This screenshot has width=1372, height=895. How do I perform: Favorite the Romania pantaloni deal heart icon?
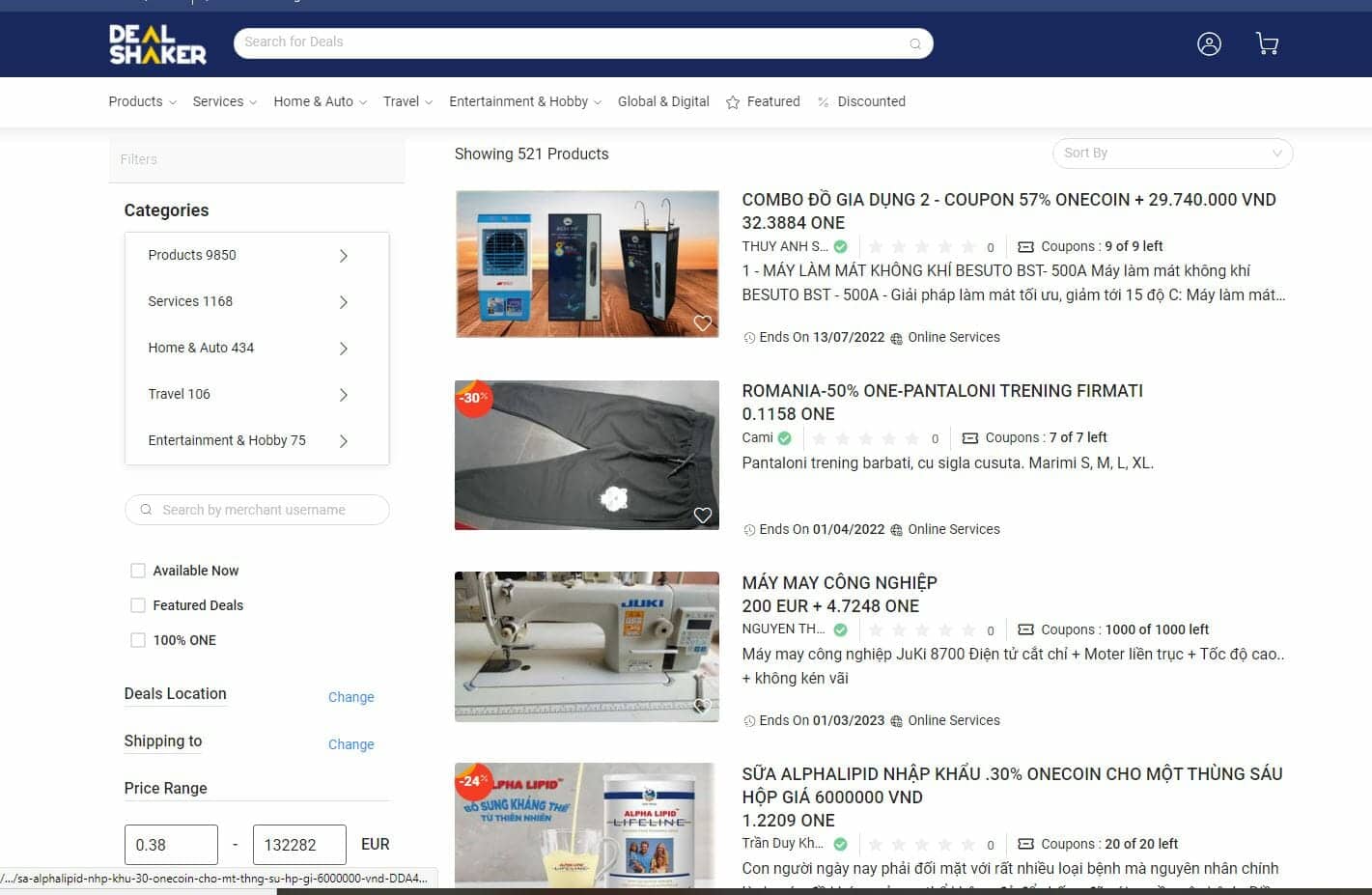pyautogui.click(x=703, y=516)
